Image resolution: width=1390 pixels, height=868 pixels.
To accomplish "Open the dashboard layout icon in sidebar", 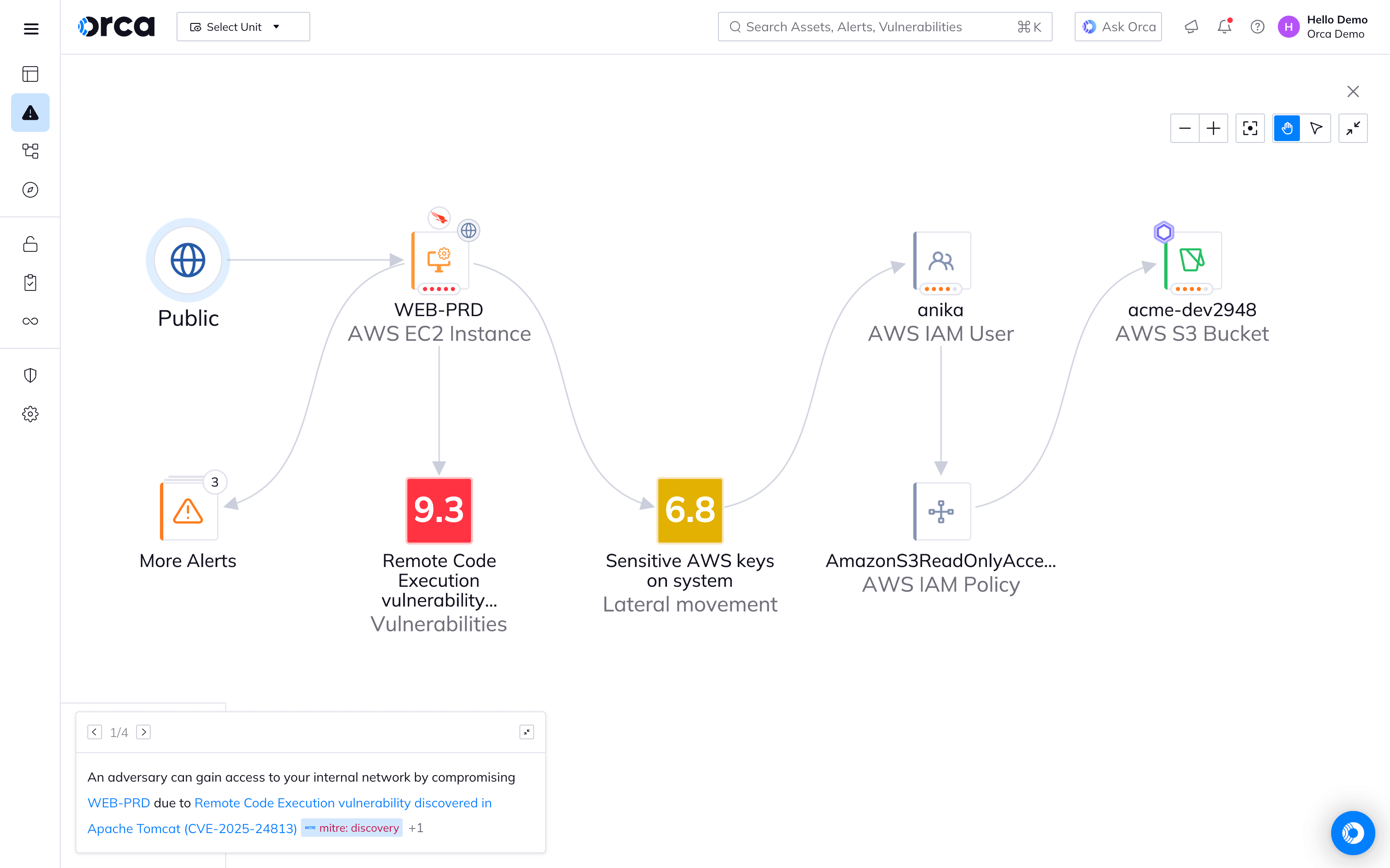I will pyautogui.click(x=30, y=74).
